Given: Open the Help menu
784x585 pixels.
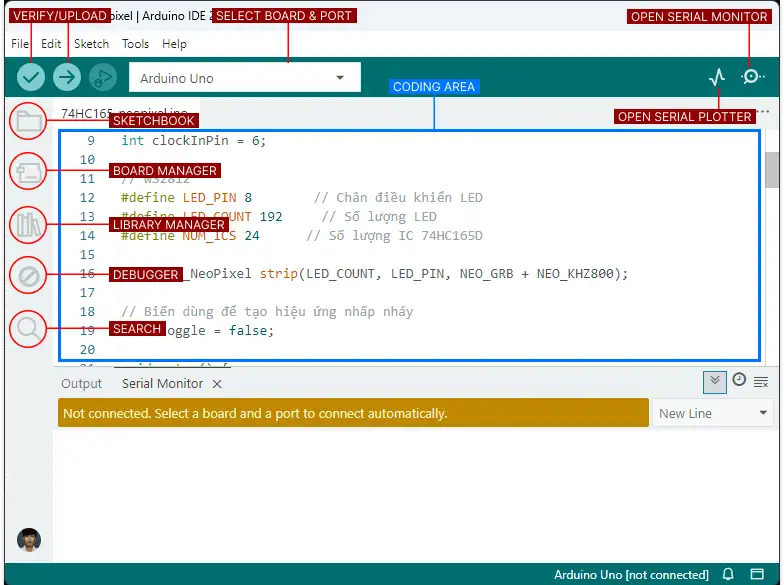Looking at the screenshot, I should pos(174,44).
